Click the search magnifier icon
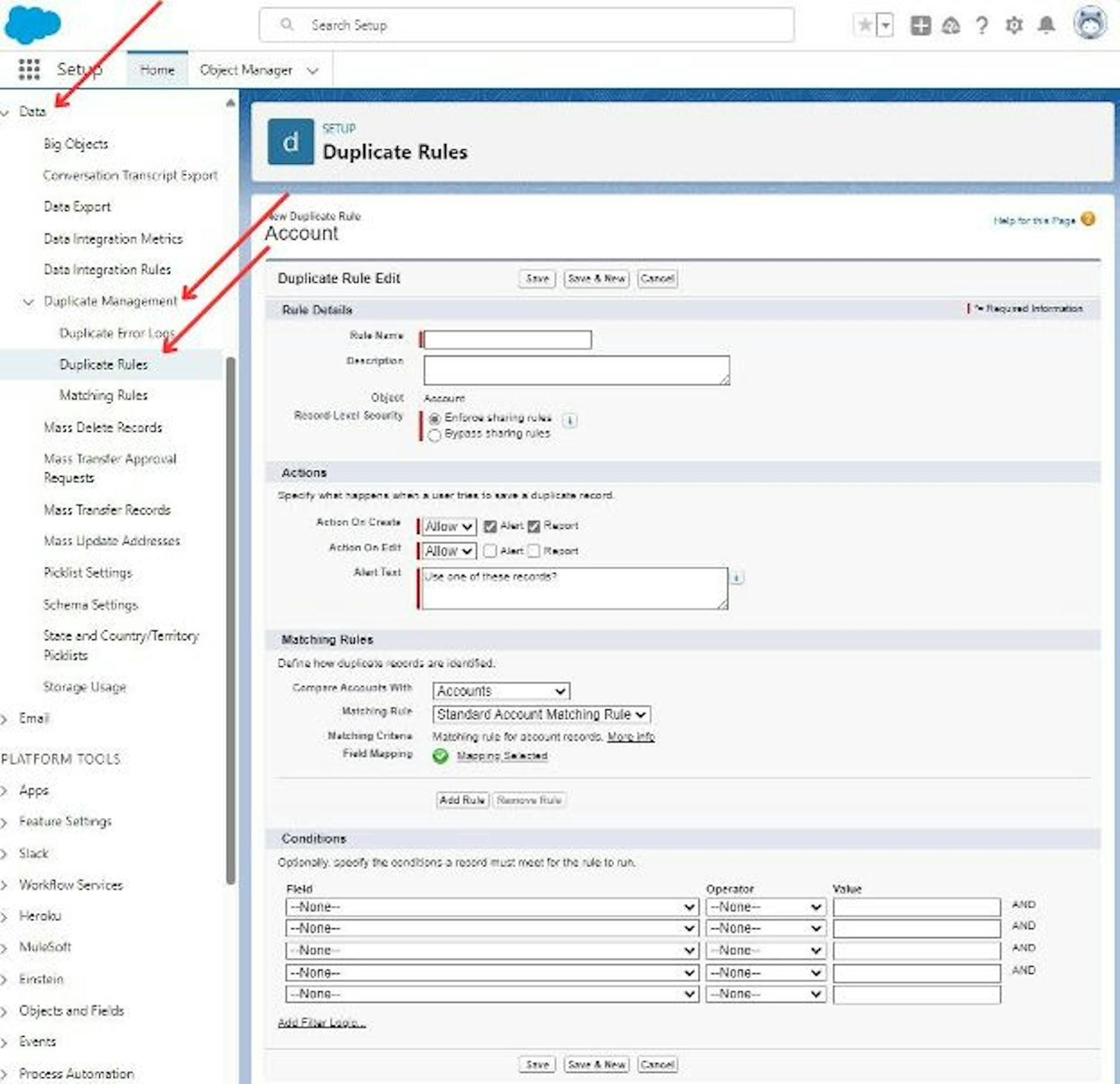Image resolution: width=1120 pixels, height=1084 pixels. coord(287,25)
